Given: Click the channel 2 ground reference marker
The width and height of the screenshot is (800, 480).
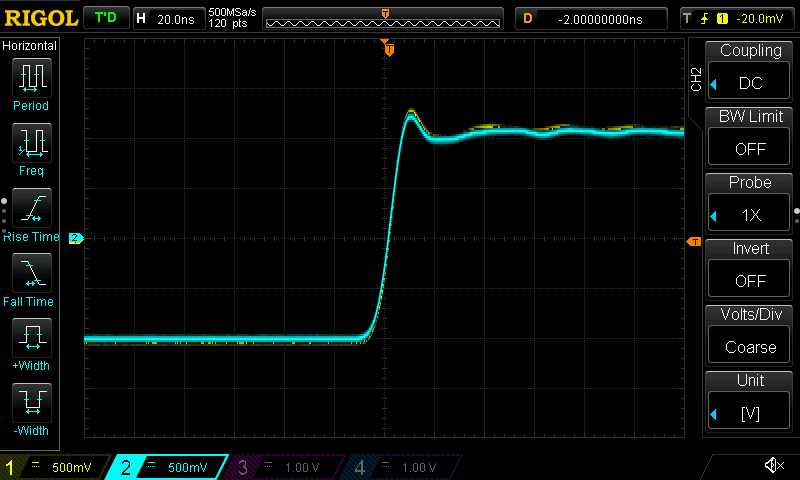Looking at the screenshot, I should (76, 238).
